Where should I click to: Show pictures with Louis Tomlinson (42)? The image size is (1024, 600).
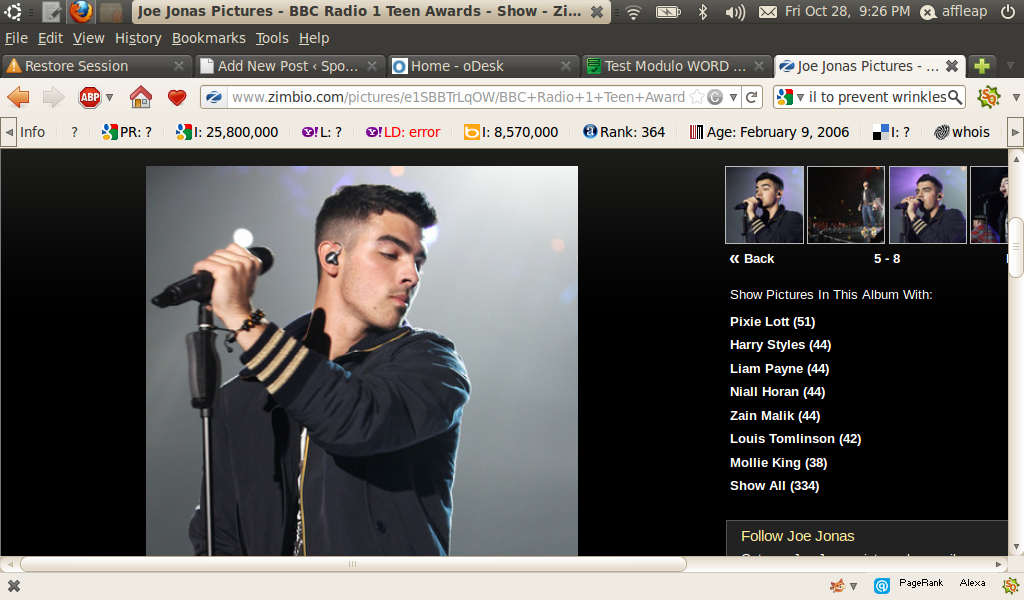coord(795,439)
